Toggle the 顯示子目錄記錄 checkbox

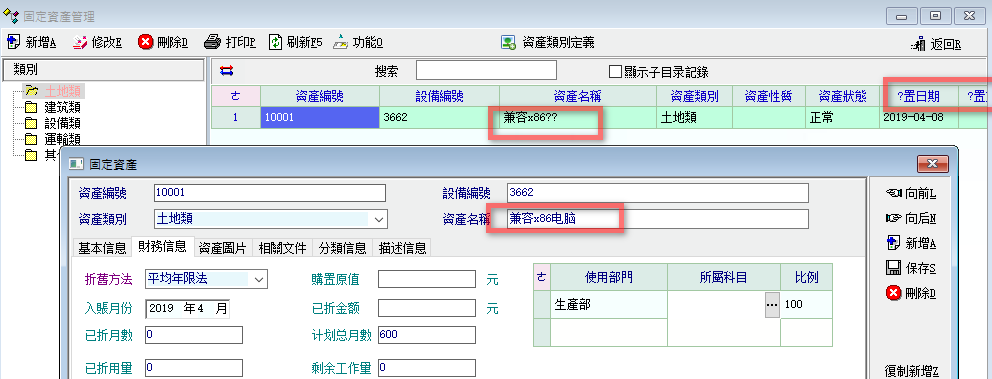615,71
